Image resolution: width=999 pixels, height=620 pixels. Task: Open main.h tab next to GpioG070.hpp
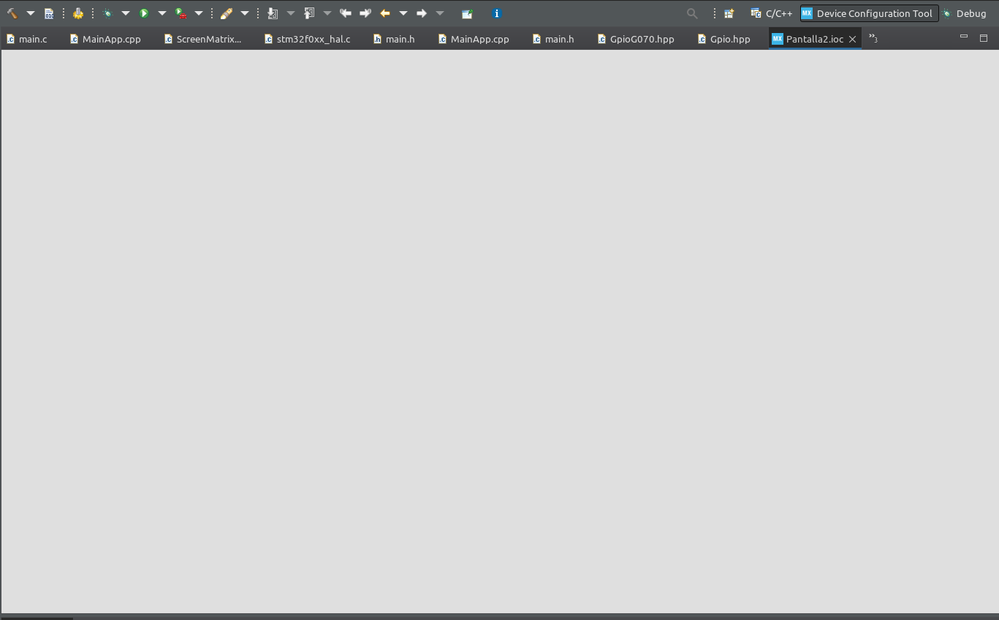click(553, 39)
